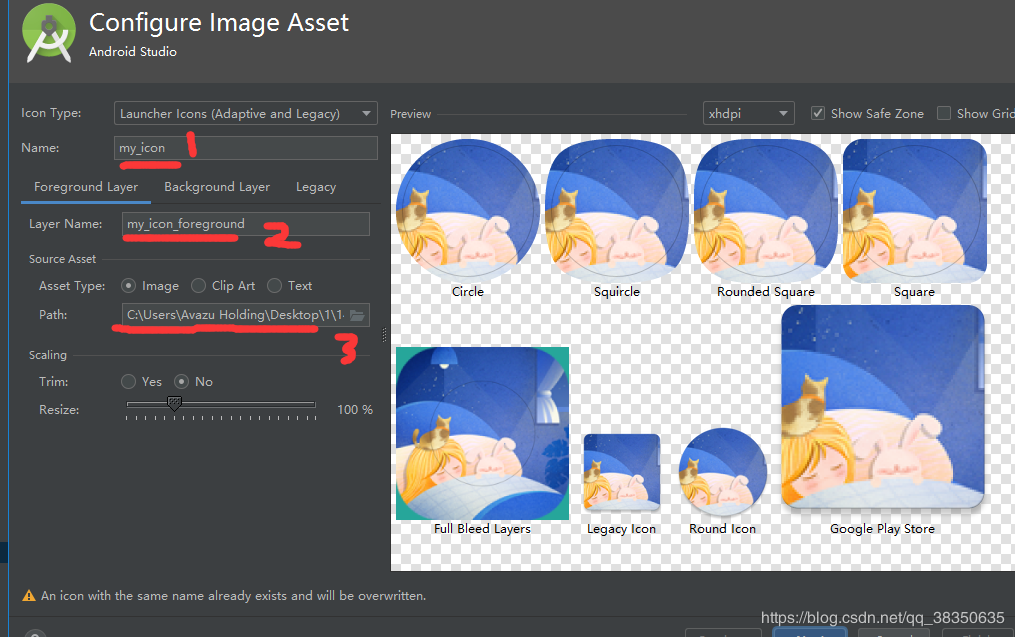Screen dimensions: 1015x637
Task: Click the warning triangle icon
Action: (x=28, y=596)
